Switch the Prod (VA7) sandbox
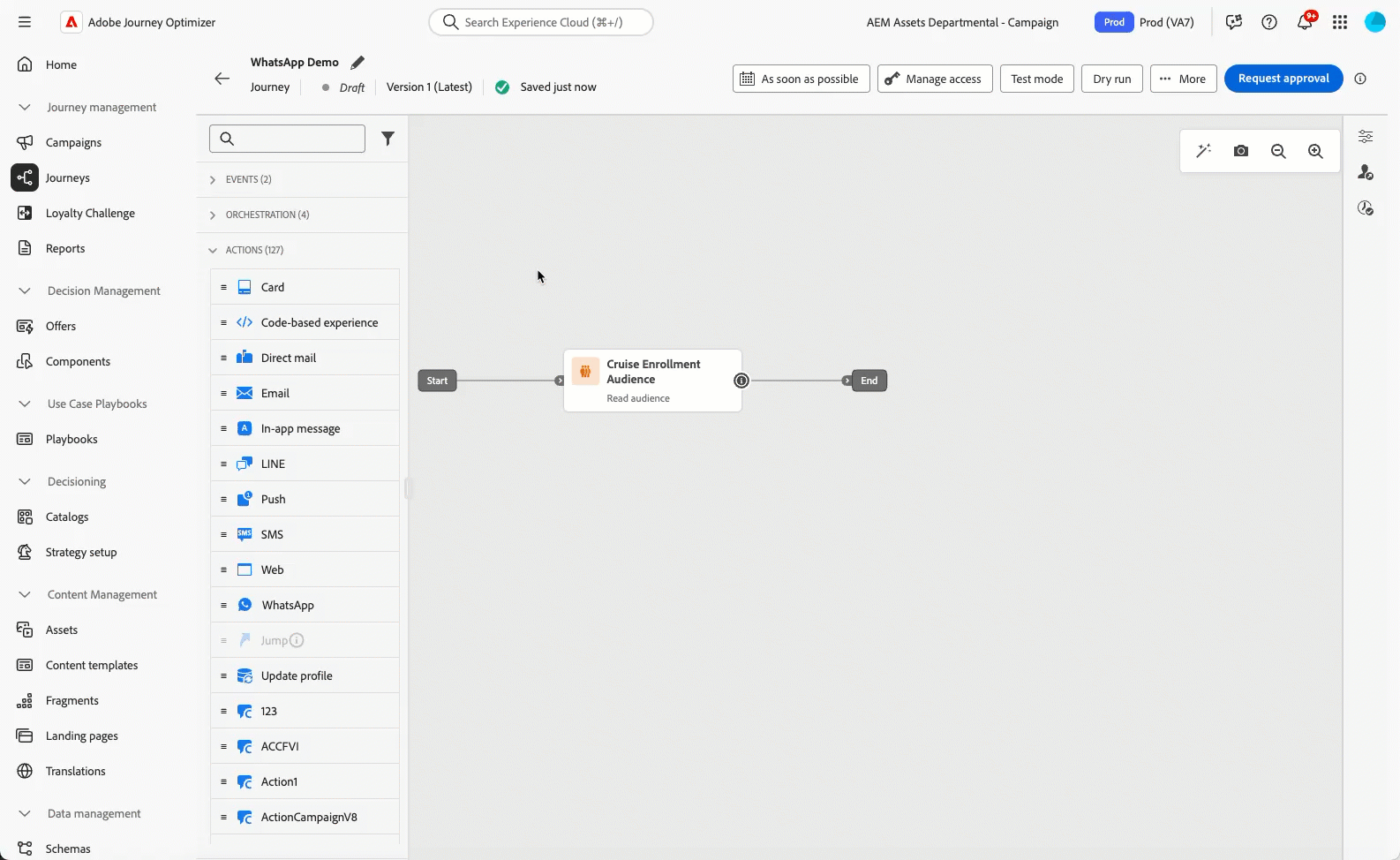The image size is (1400, 860). [x=1145, y=22]
